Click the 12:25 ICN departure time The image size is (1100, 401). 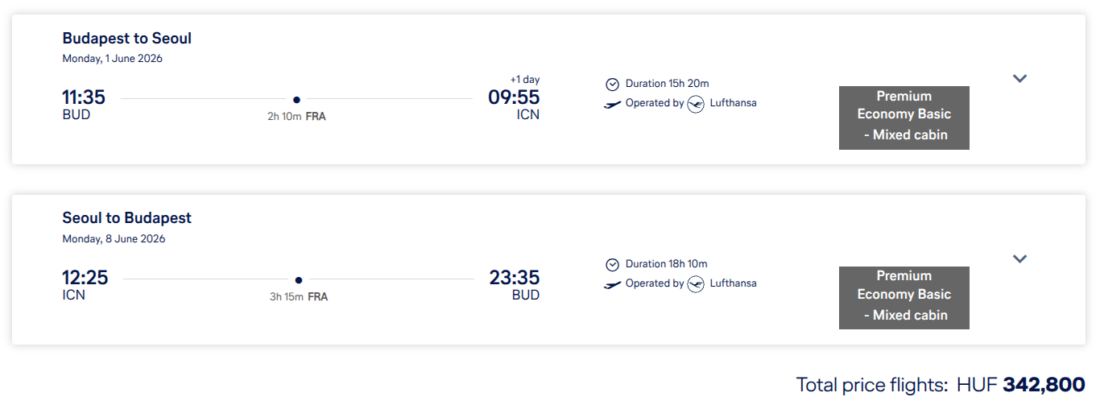point(85,278)
